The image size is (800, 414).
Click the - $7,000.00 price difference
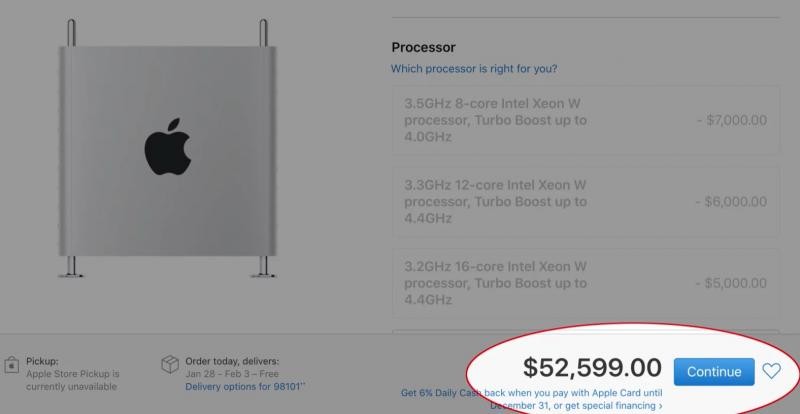coord(731,120)
